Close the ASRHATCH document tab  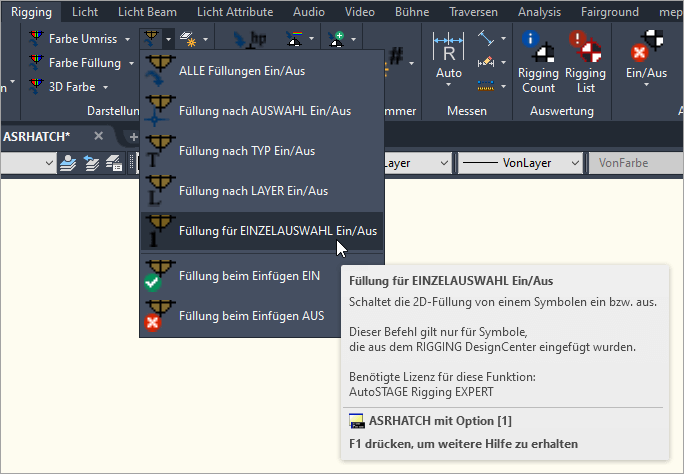pos(98,136)
